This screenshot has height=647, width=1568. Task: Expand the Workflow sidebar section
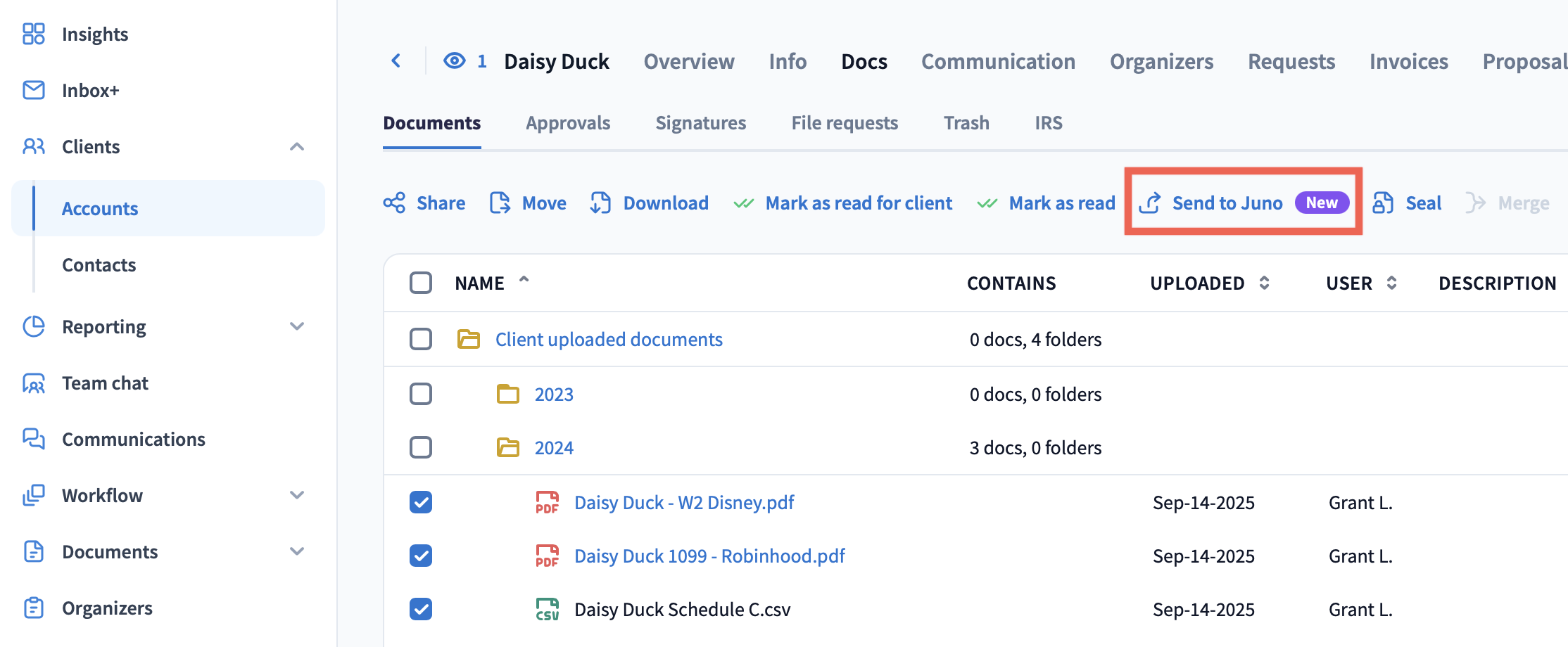pos(297,496)
